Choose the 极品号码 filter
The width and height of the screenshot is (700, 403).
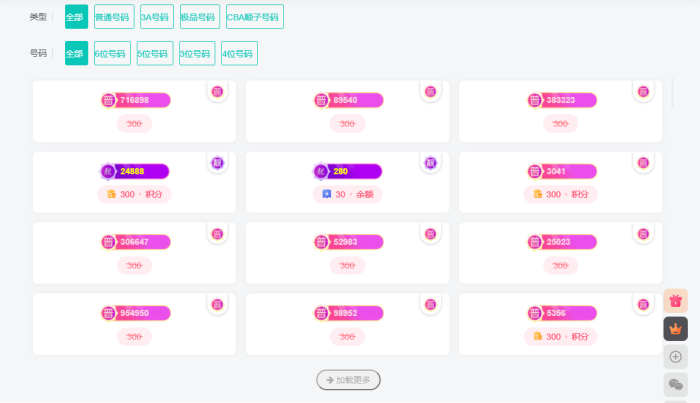pos(199,17)
